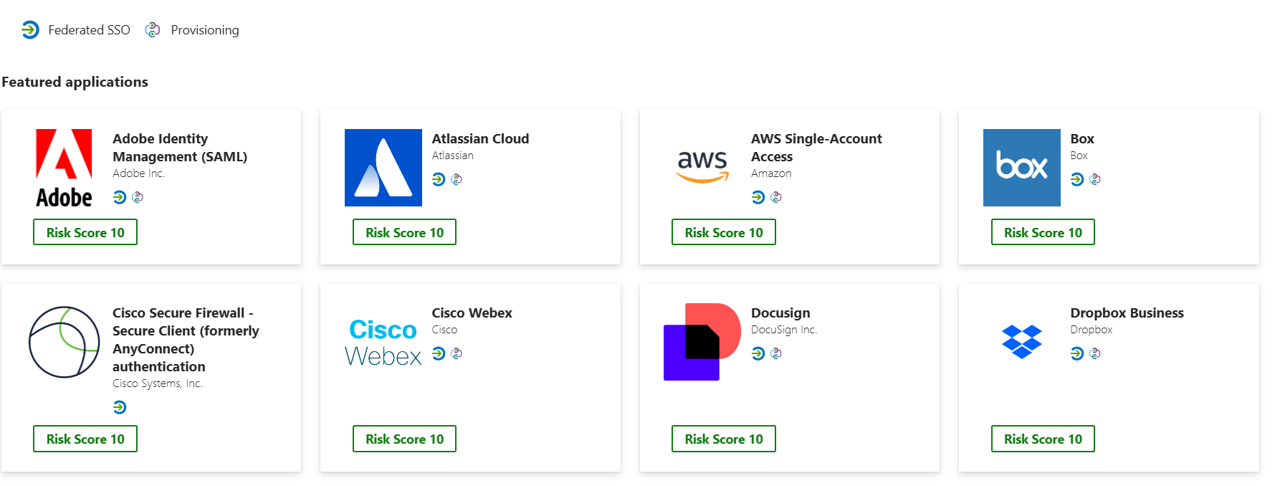Click the Federated SSO legend filter at top
This screenshot has height=486, width=1280.
tap(76, 30)
